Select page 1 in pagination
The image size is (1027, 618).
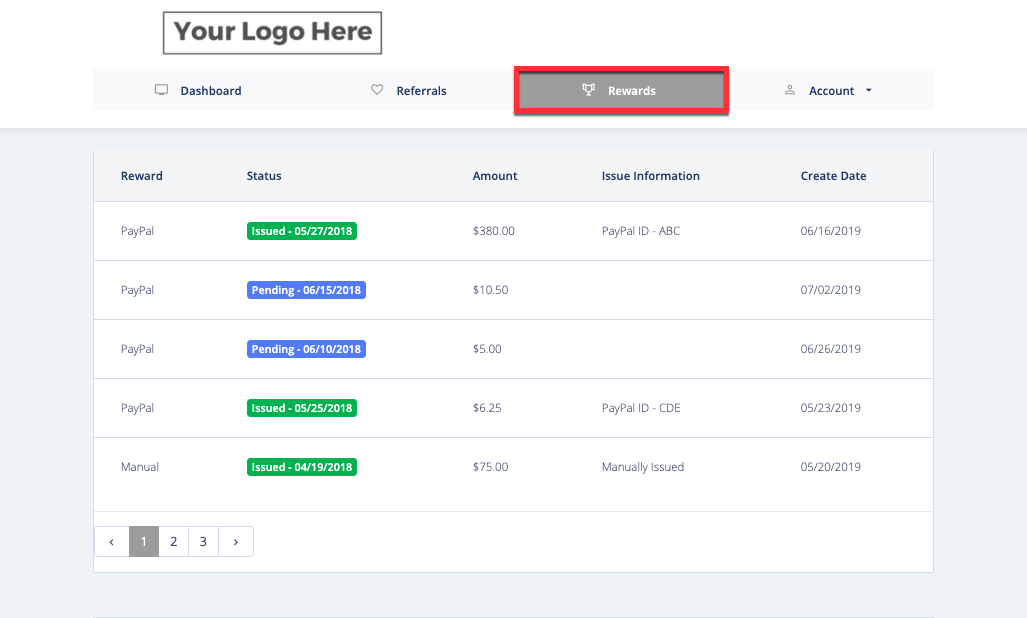tap(144, 541)
